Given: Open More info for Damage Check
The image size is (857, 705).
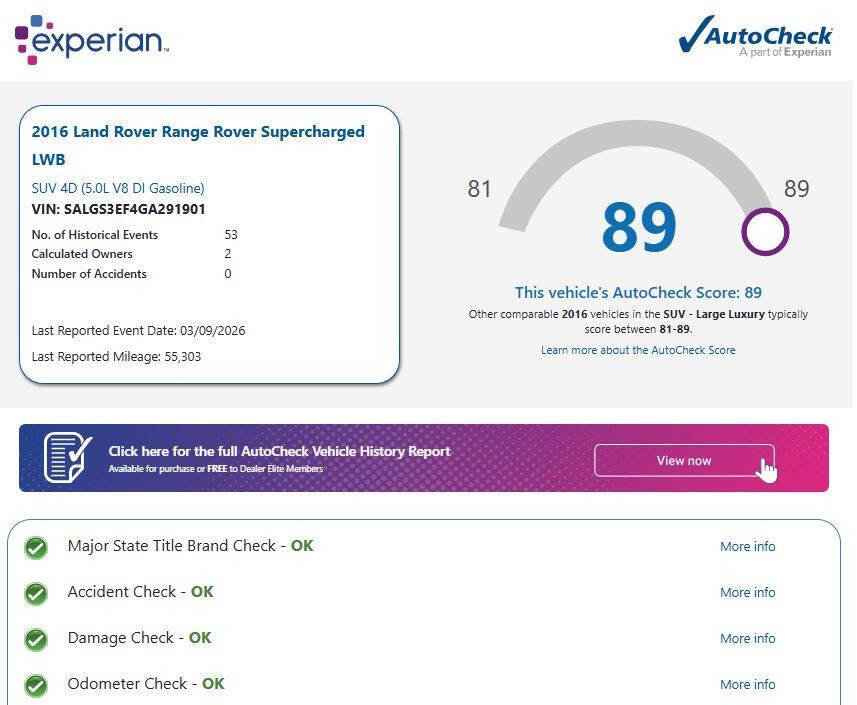Looking at the screenshot, I should pos(748,638).
